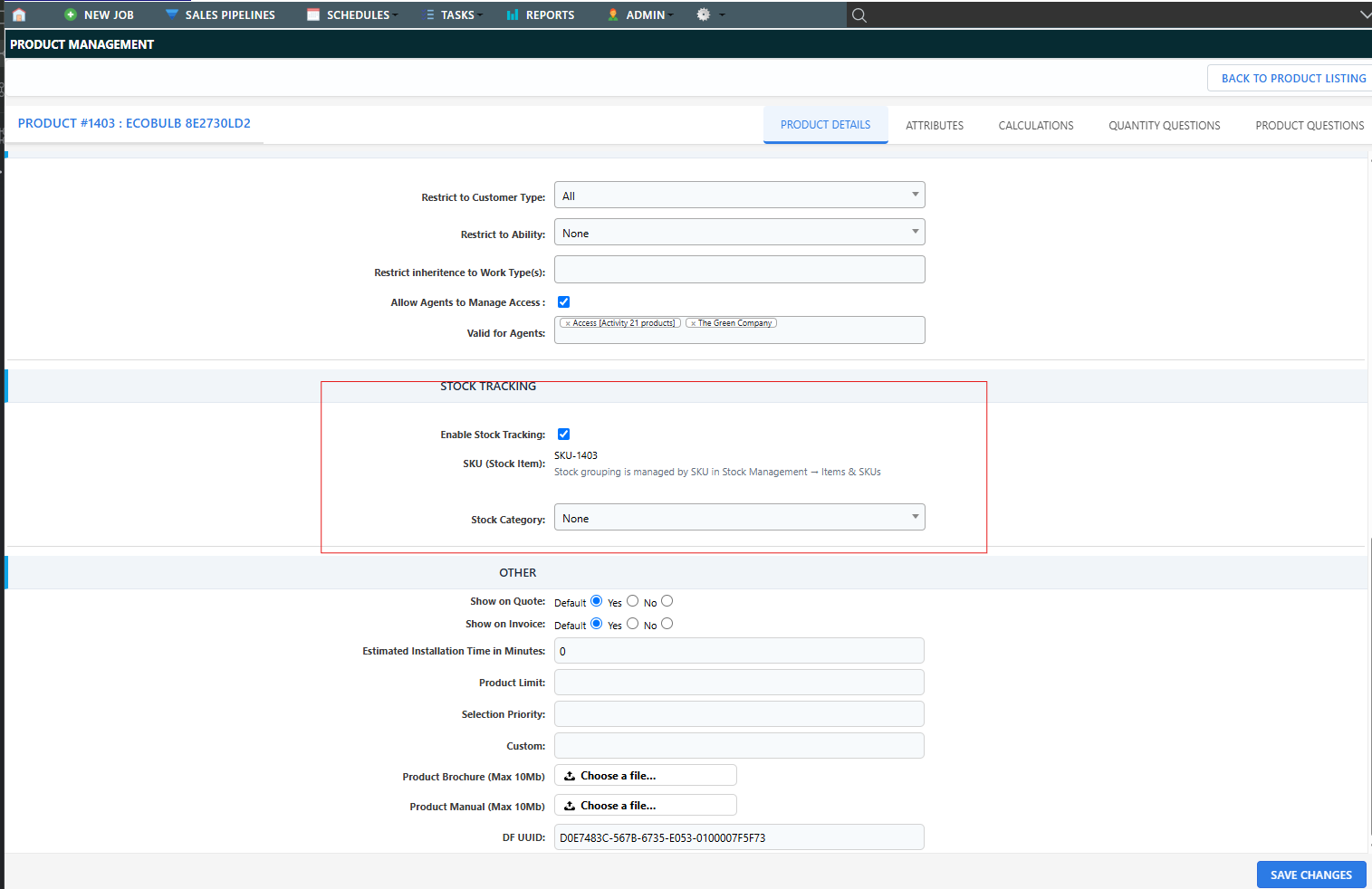Click the Product #1403 : ECOBULB title

coord(134,123)
